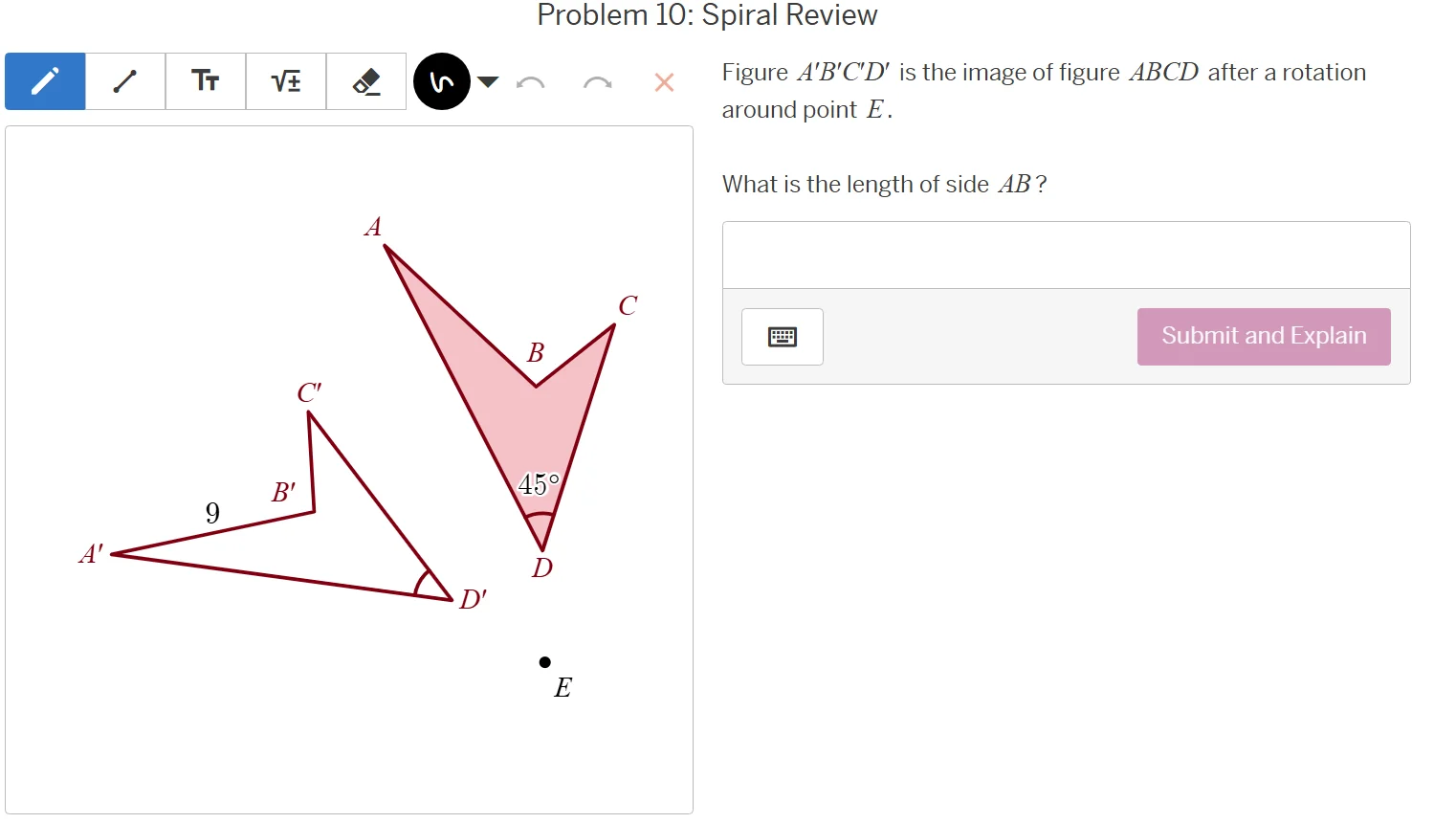
Task: Click the Problem 10: Spiral Review heading
Action: click(707, 15)
